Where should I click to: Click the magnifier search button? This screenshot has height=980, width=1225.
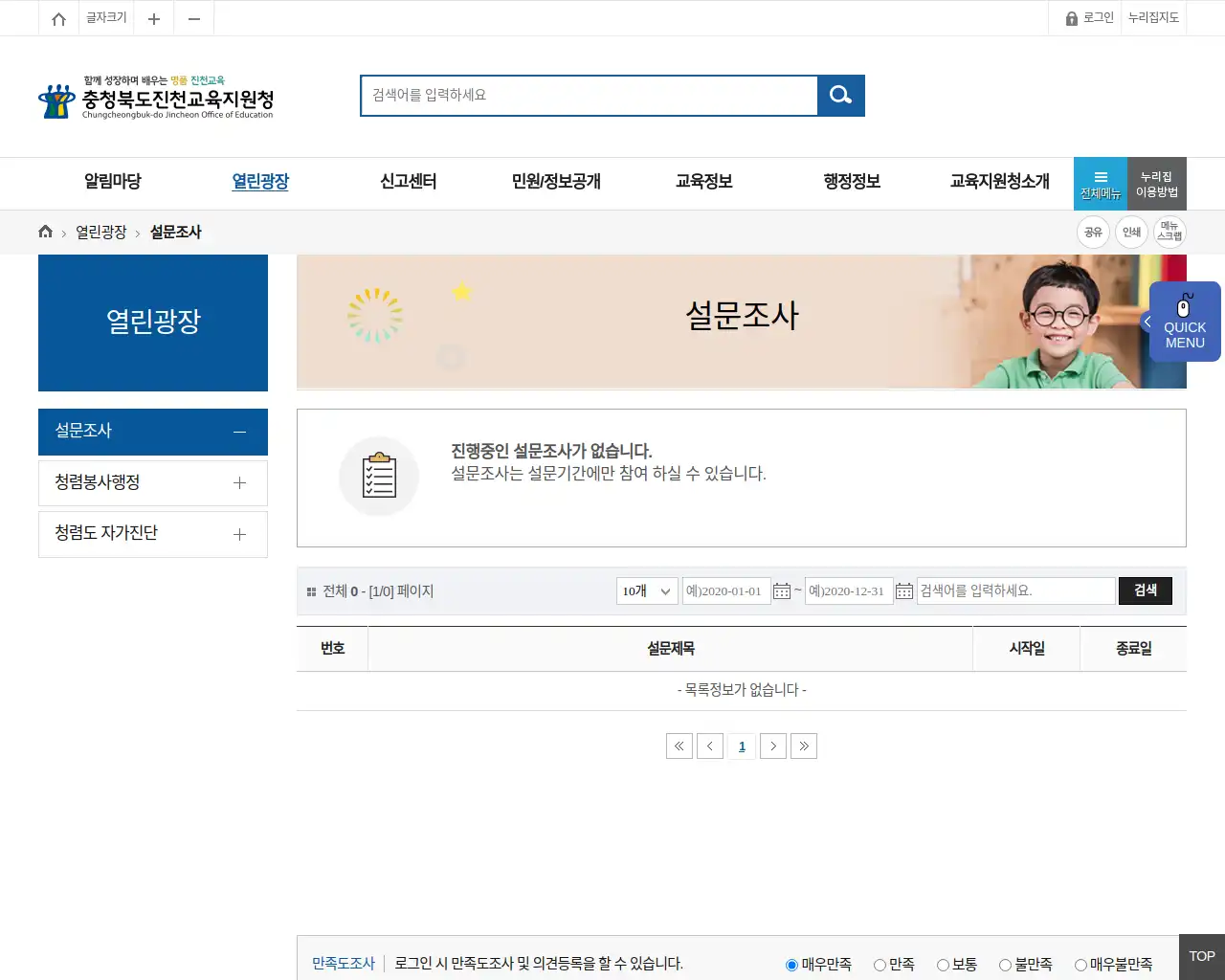[x=841, y=95]
